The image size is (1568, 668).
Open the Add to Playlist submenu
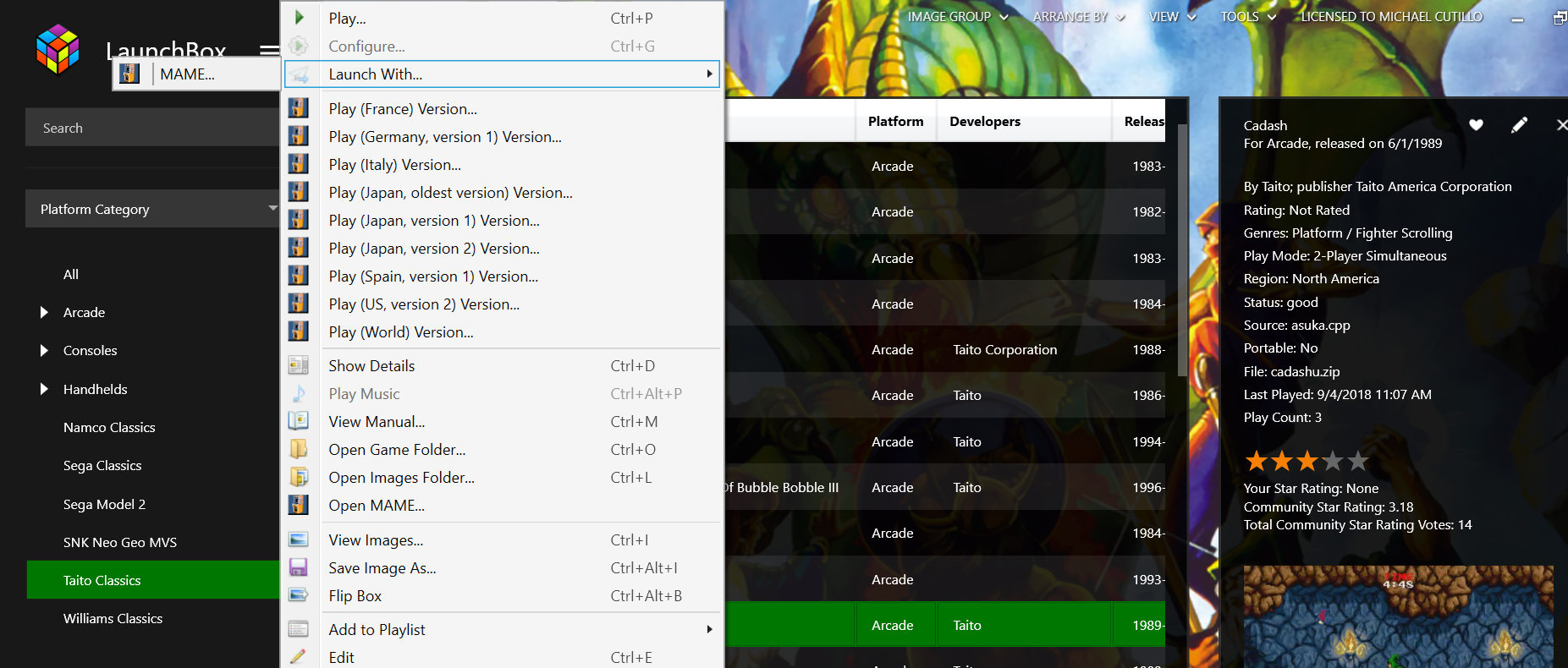pos(502,629)
